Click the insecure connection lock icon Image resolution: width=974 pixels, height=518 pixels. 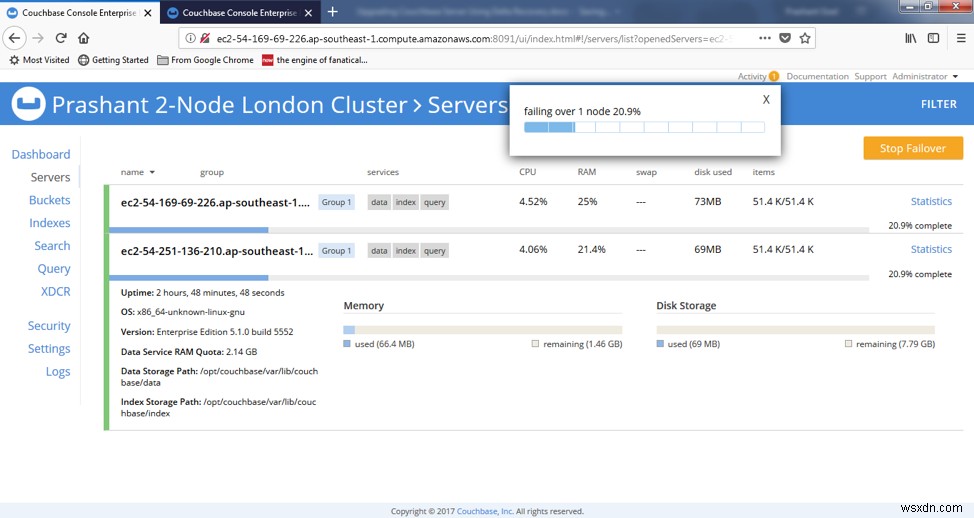tap(205, 39)
